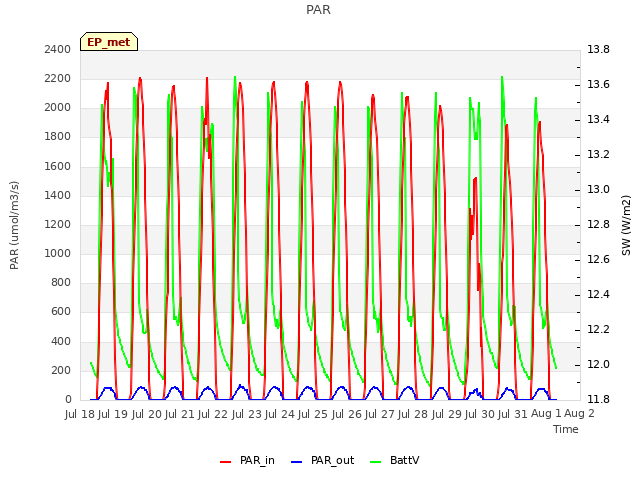Click the 2200 left axis tick

click(x=58, y=79)
